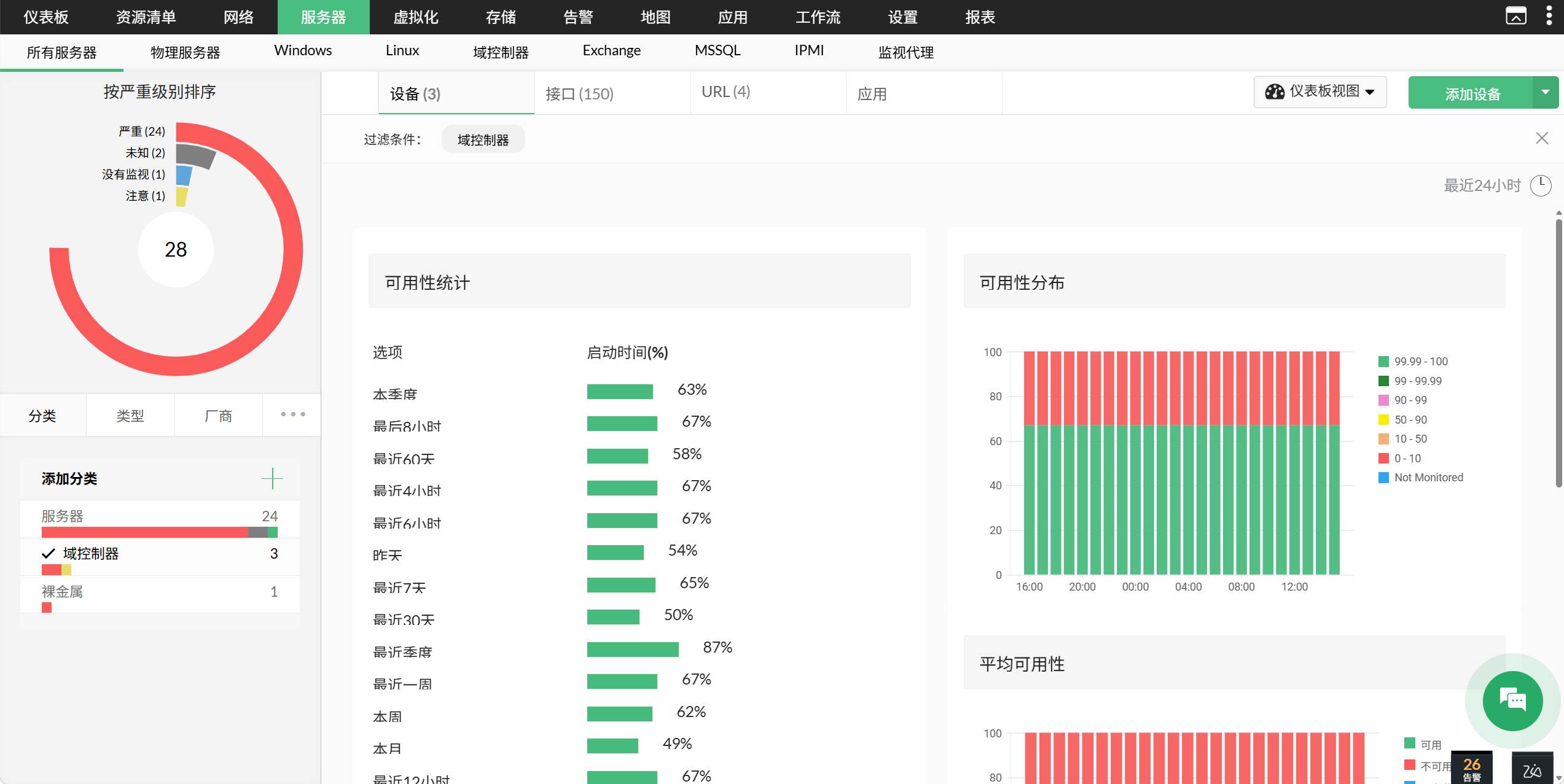
Task: Switch to the 接口 (150) tab
Action: click(x=612, y=93)
